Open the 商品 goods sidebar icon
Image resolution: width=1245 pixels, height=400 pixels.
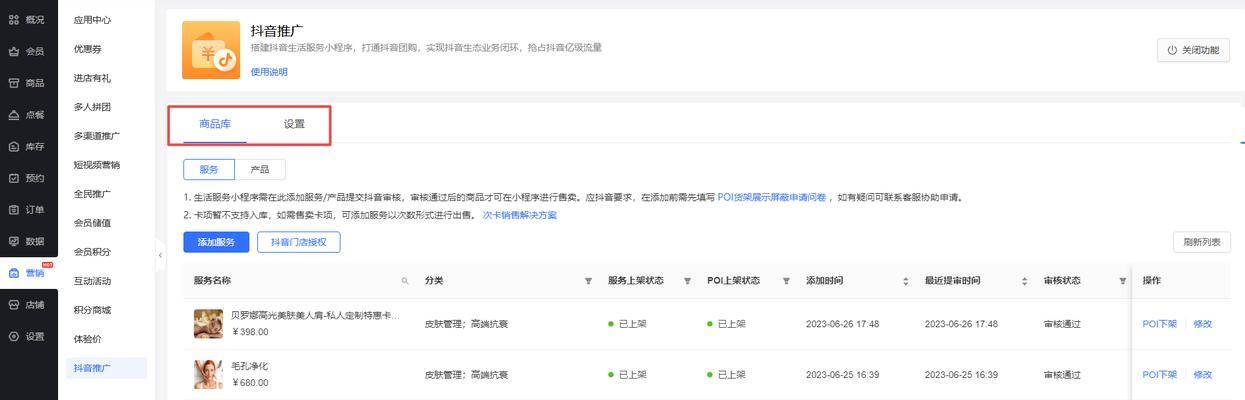(14, 83)
